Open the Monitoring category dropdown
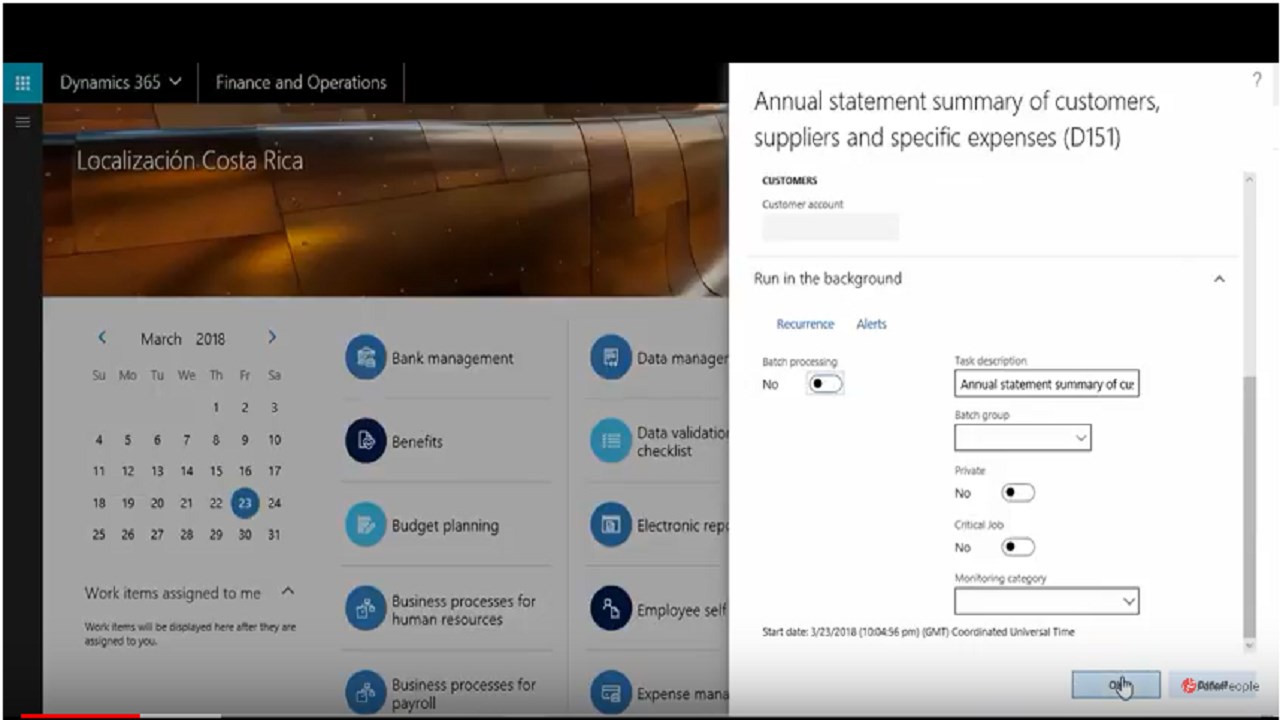Screen dimensions: 1280x720 [x=1046, y=601]
